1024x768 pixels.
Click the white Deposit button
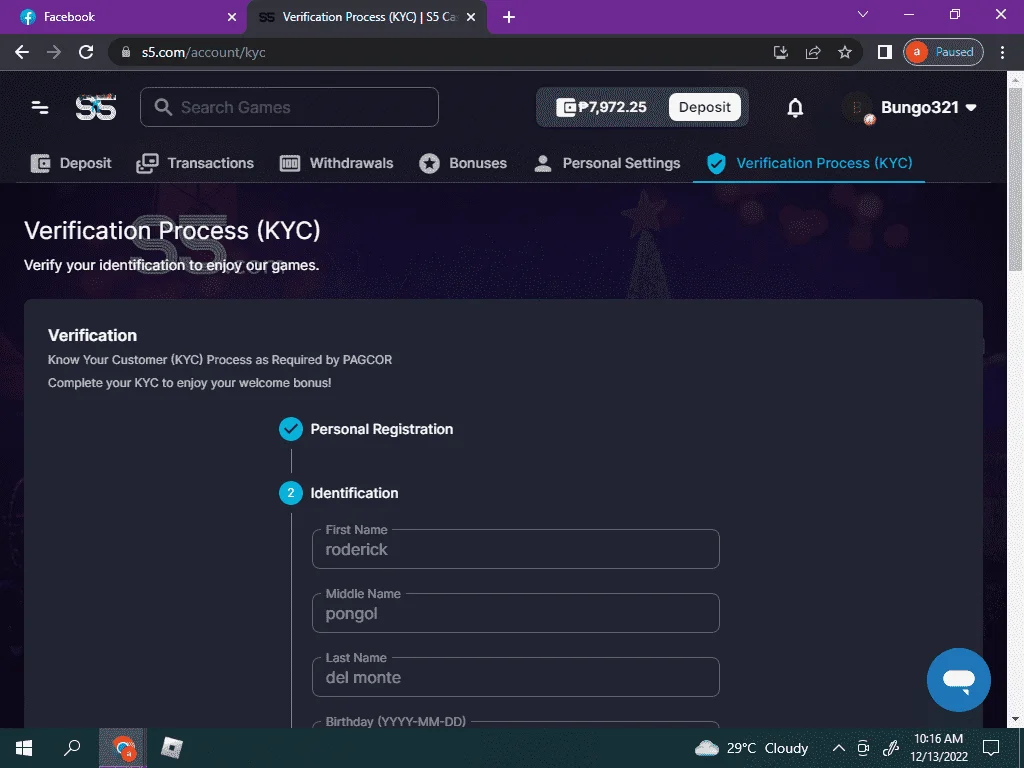[705, 107]
